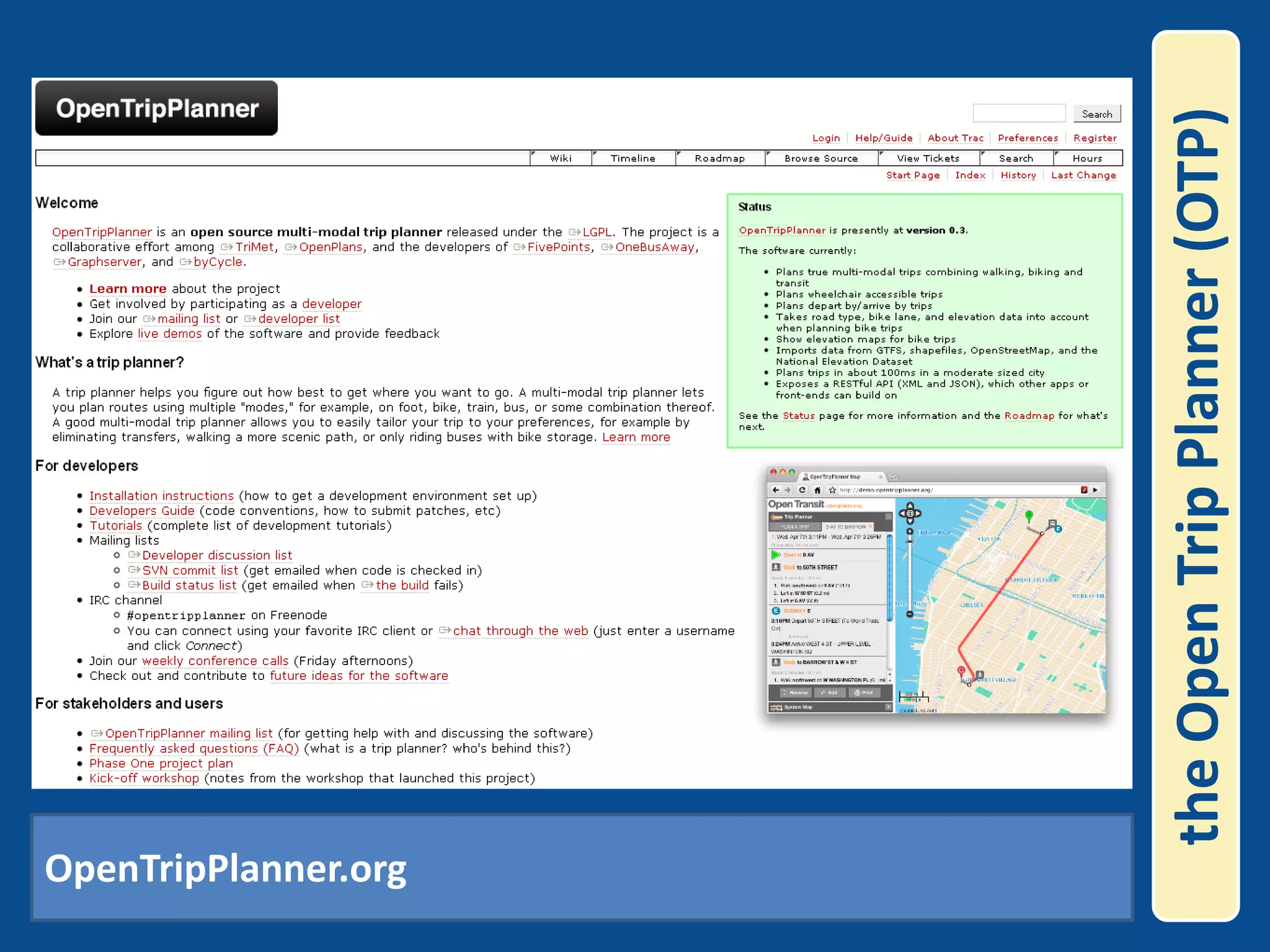This screenshot has height=952, width=1270.
Task: Click the browser back arrow icon
Action: pyautogui.click(x=776, y=490)
